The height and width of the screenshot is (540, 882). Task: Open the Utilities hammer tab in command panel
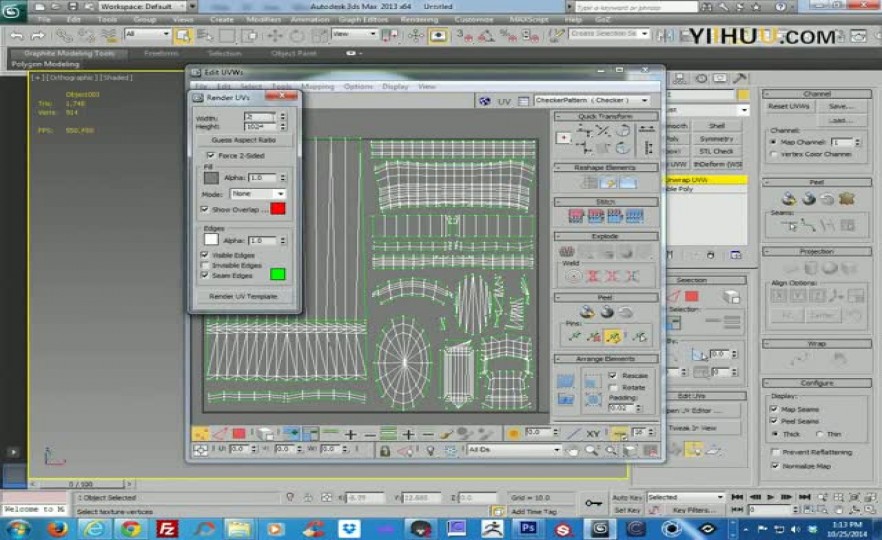pyautogui.click(x=739, y=78)
